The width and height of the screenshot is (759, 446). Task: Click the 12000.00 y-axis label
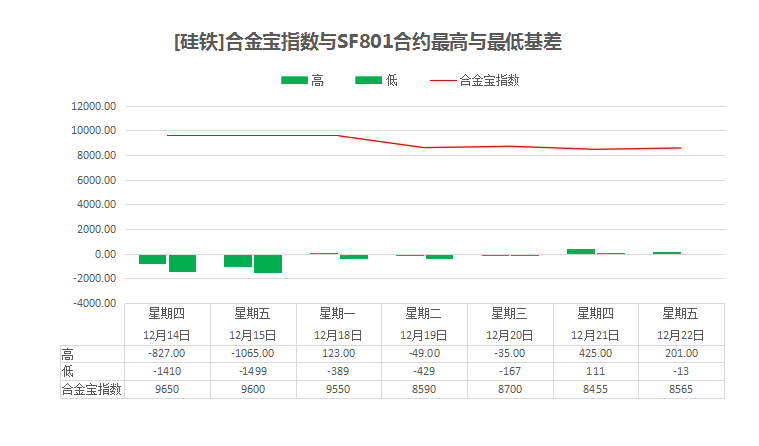(94, 106)
